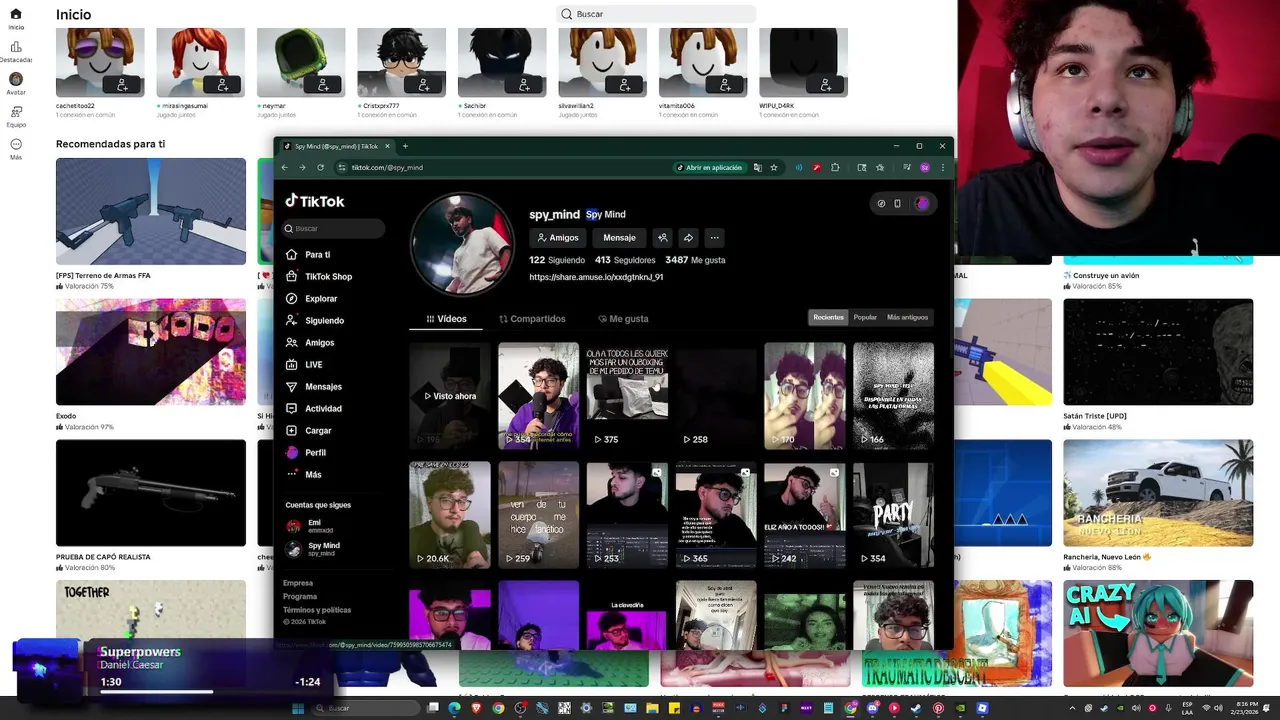Open the video with 375 views
The width and height of the screenshot is (1280, 720).
(x=627, y=396)
